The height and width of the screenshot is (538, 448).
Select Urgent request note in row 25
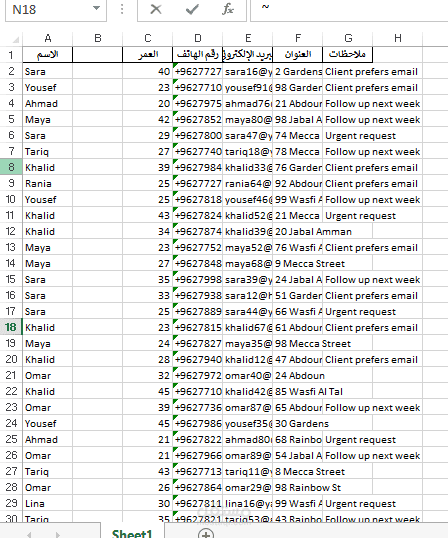pos(348,439)
